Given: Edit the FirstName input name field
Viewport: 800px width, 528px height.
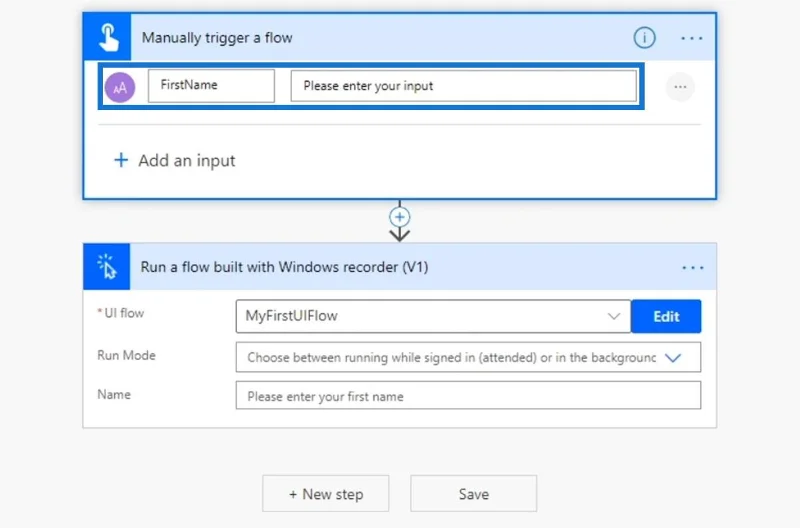Looking at the screenshot, I should (211, 86).
